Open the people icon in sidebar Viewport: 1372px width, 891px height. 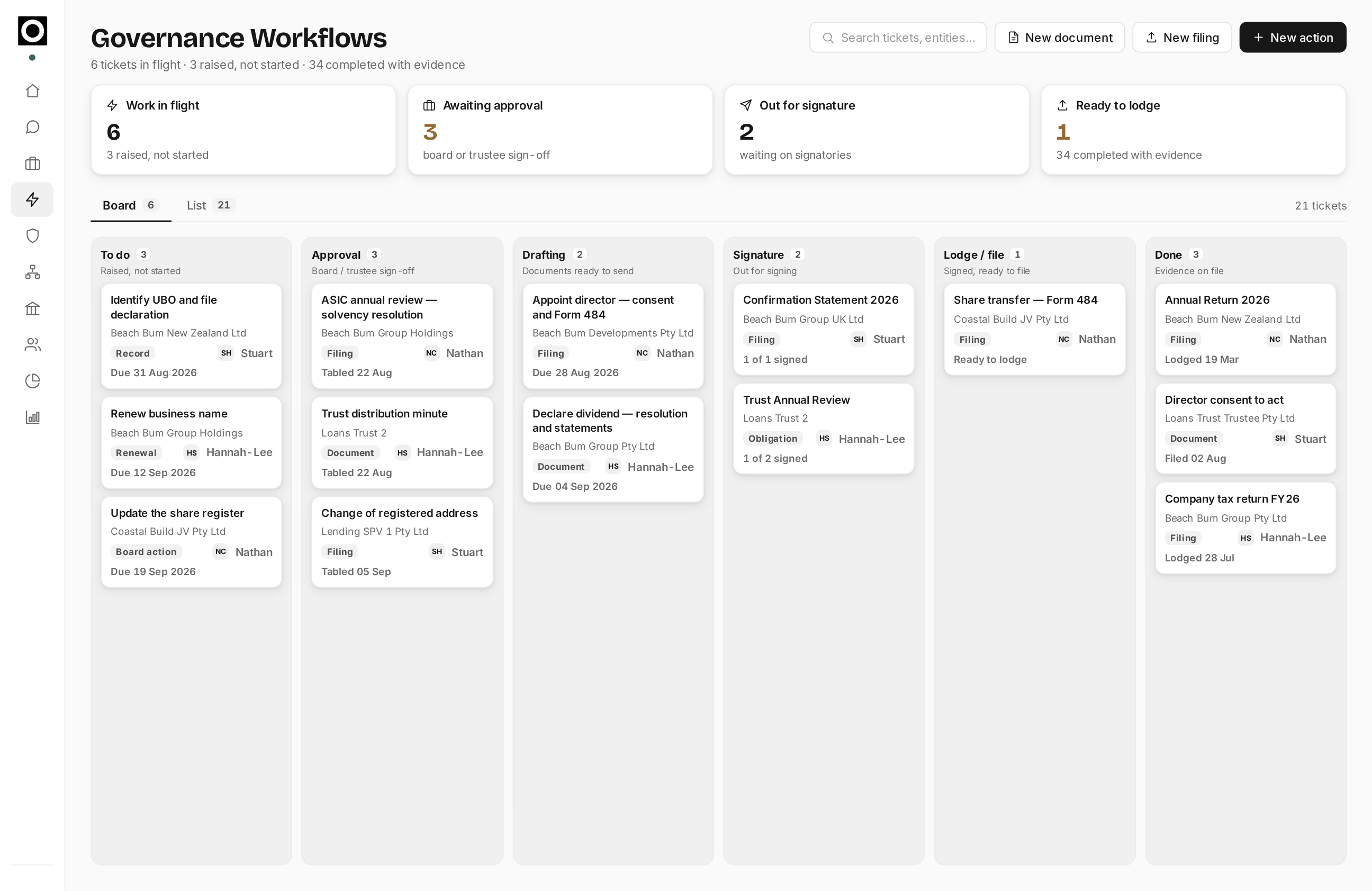click(x=32, y=344)
